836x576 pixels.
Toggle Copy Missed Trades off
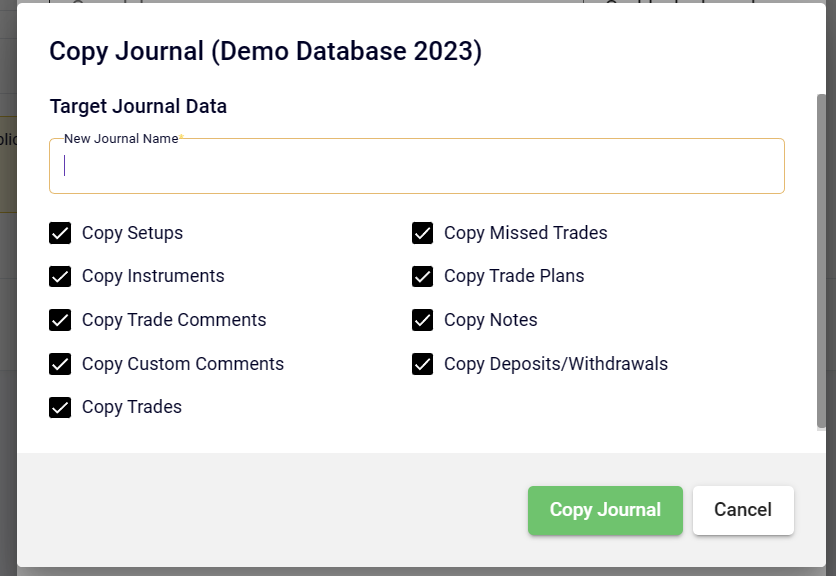pos(422,233)
